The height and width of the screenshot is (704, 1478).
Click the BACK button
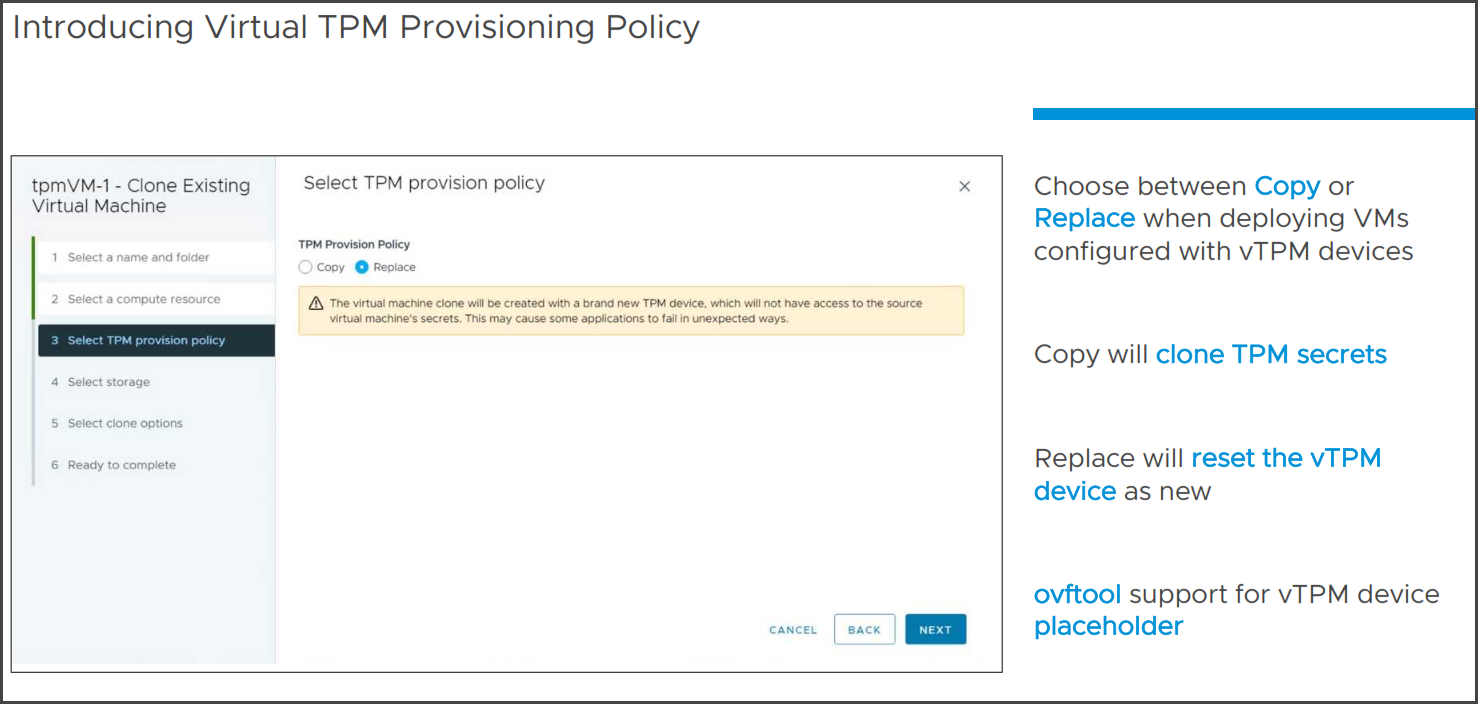click(x=864, y=629)
